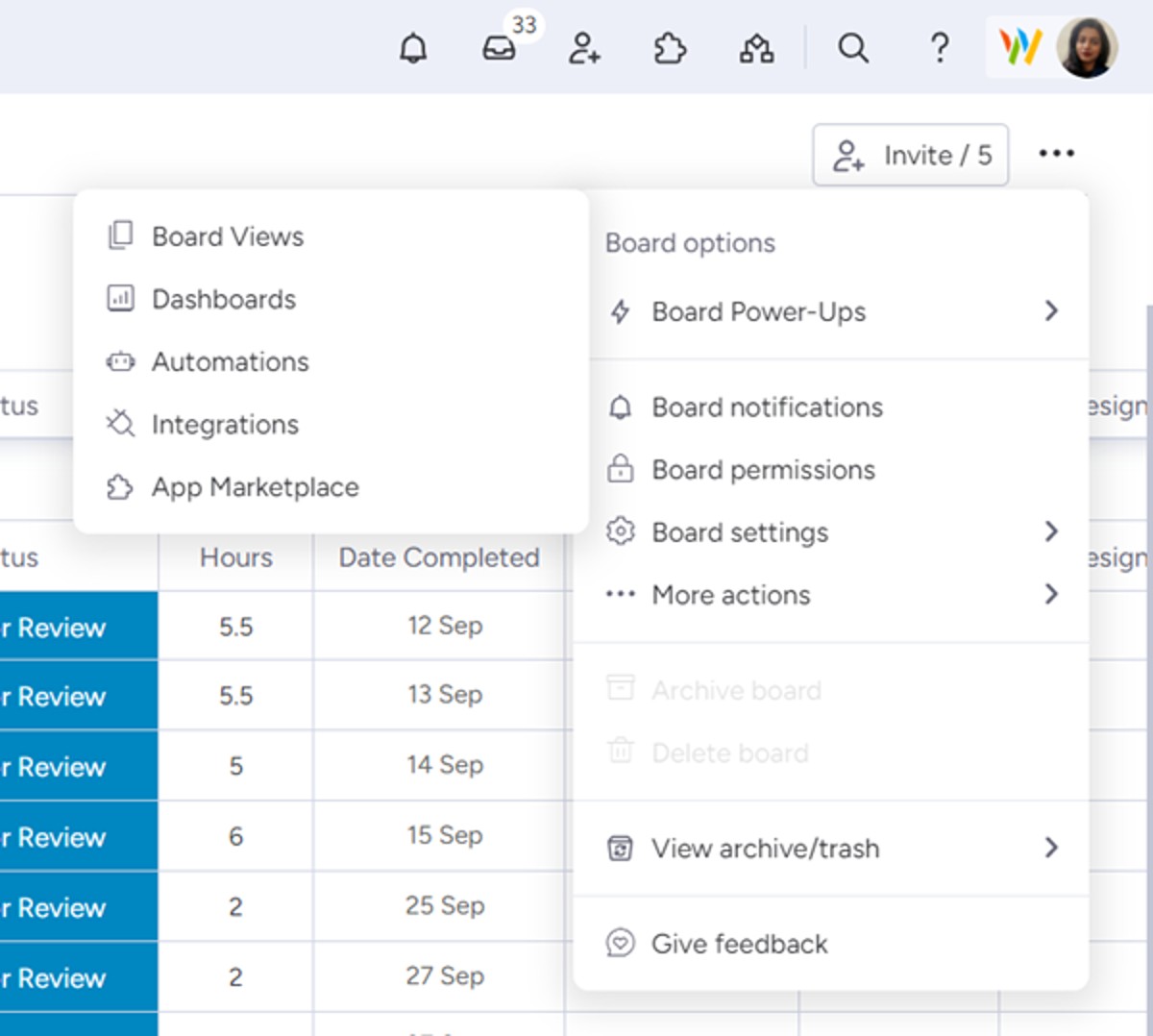The width and height of the screenshot is (1153, 1036).
Task: Click the hours cell in the 14 Sep row
Action: (x=235, y=766)
